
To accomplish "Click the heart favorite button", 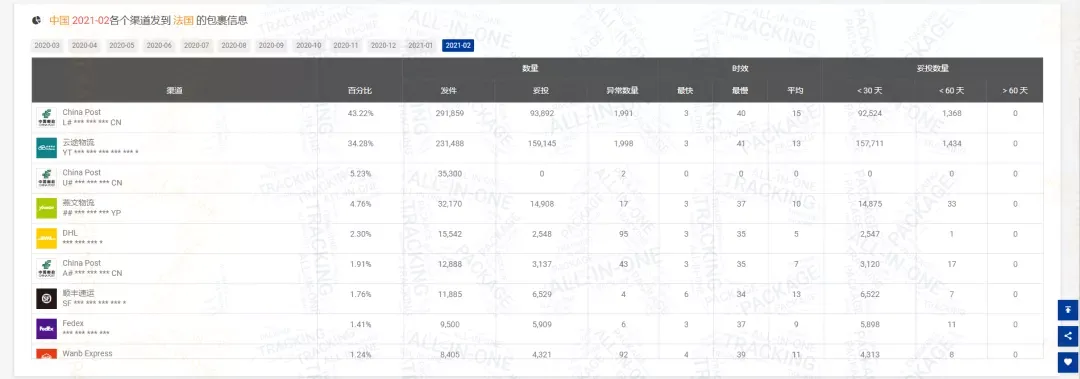I will tap(1068, 362).
